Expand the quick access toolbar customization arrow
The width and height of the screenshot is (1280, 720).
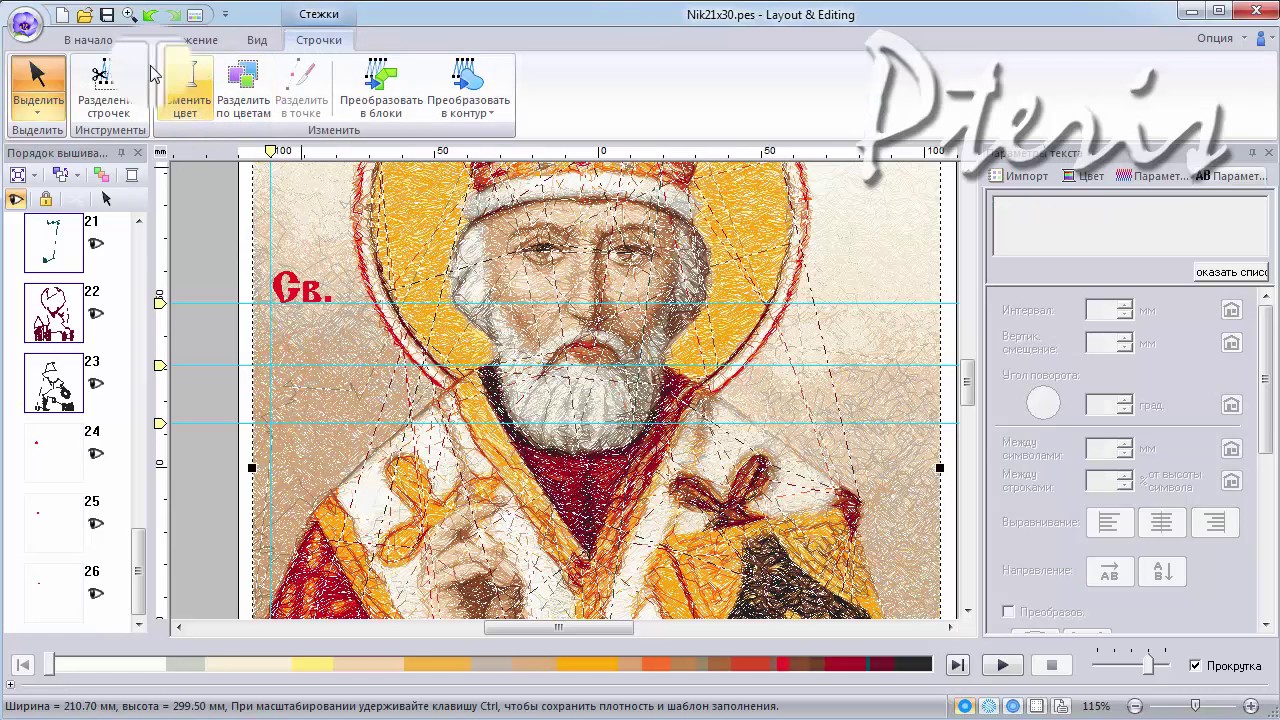tap(225, 15)
